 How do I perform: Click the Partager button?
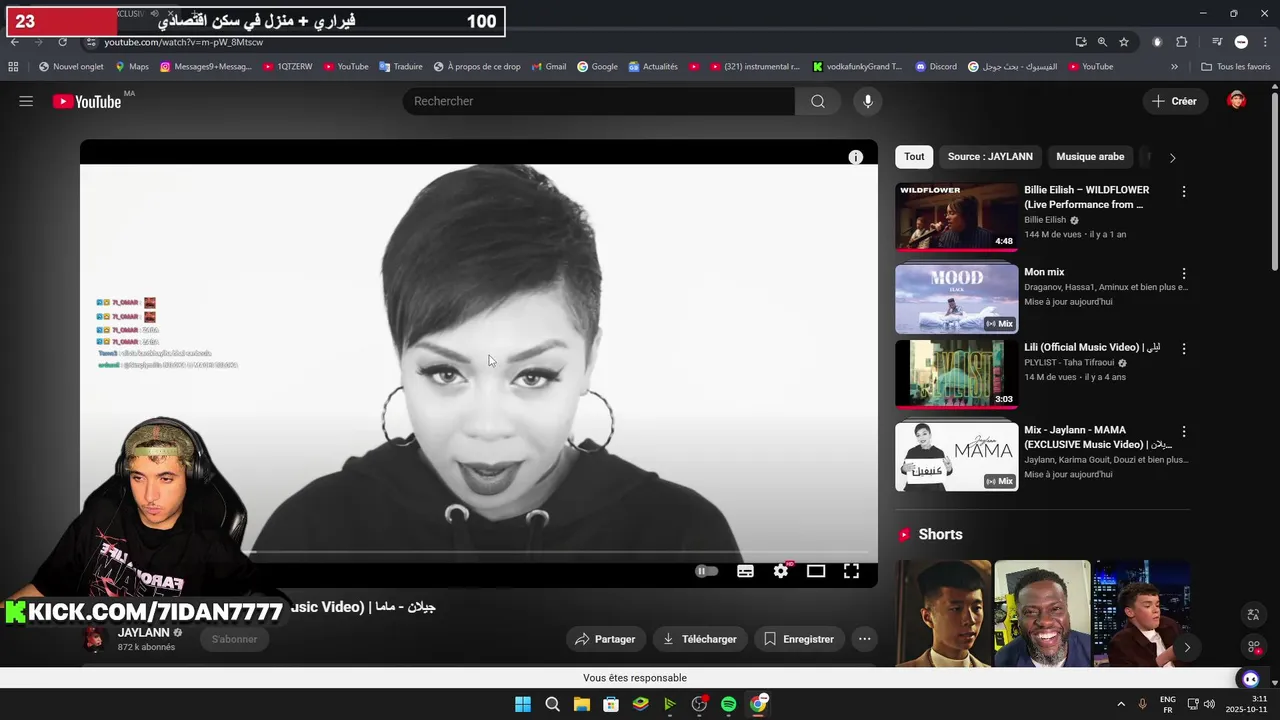point(606,639)
